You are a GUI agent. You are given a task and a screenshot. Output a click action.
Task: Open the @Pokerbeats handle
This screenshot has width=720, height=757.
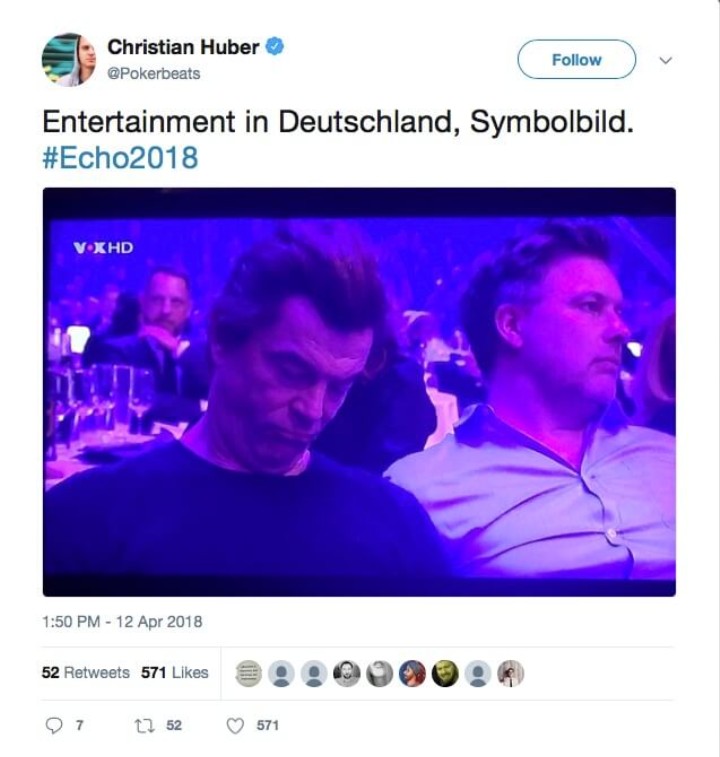point(154,73)
